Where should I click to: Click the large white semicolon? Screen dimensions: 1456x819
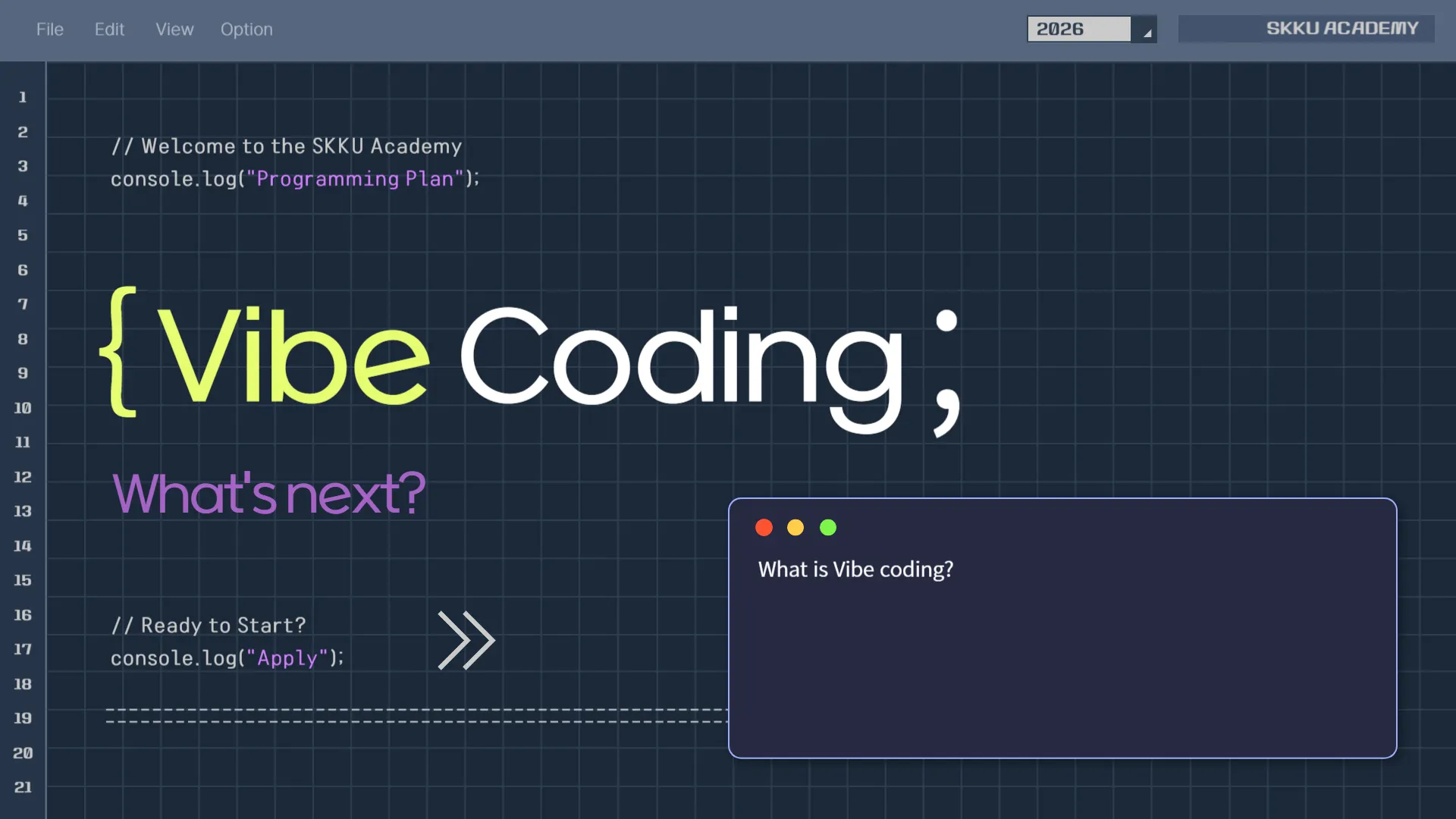pyautogui.click(x=947, y=372)
